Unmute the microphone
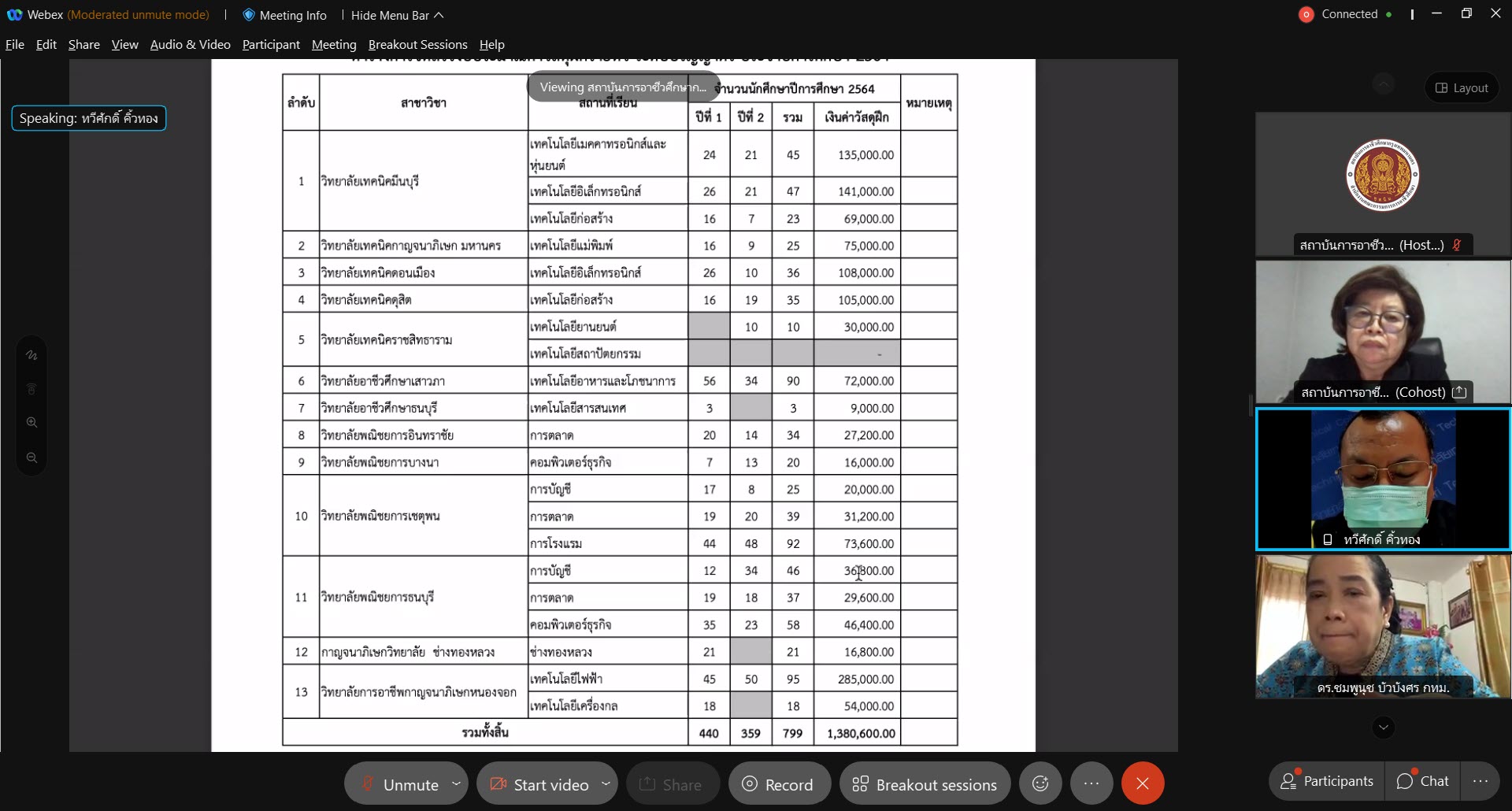Viewport: 1512px width, 811px height. [400, 784]
